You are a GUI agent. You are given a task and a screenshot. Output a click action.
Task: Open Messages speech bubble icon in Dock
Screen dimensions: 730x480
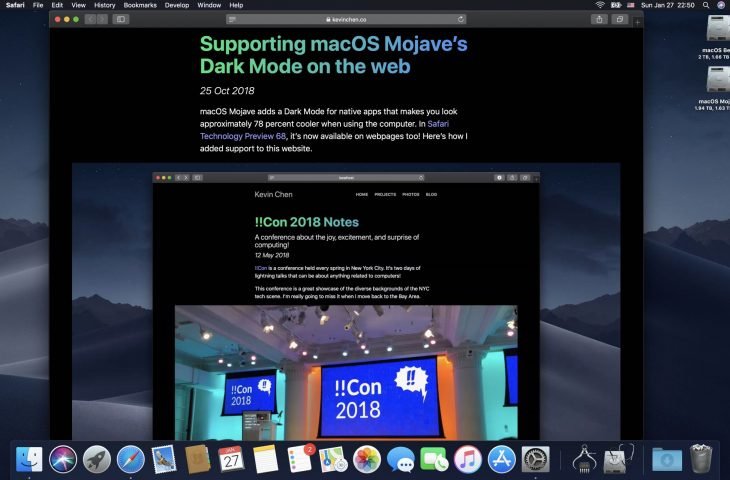(400, 460)
